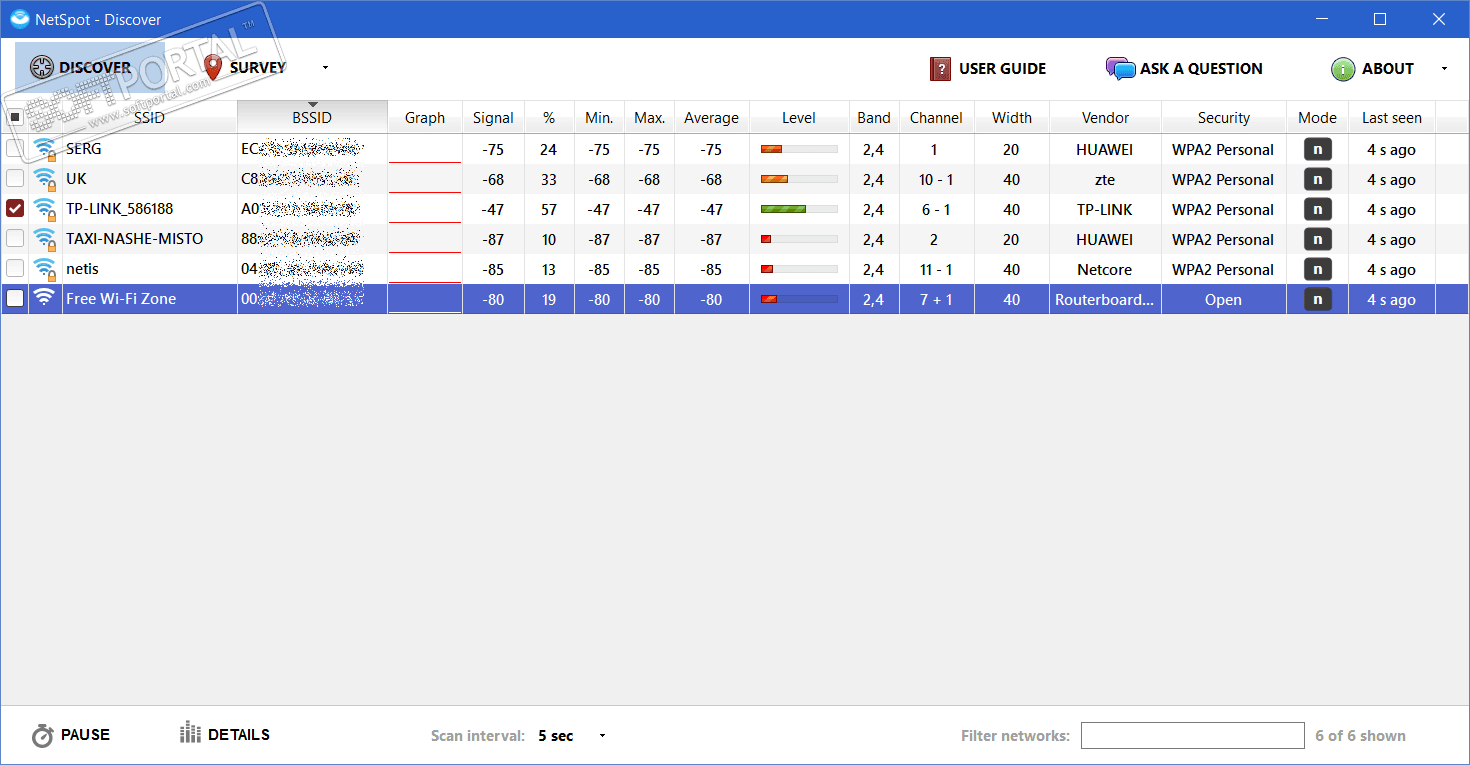Check the SERG network checkbox
Image resolution: width=1470 pixels, height=765 pixels.
coord(15,149)
